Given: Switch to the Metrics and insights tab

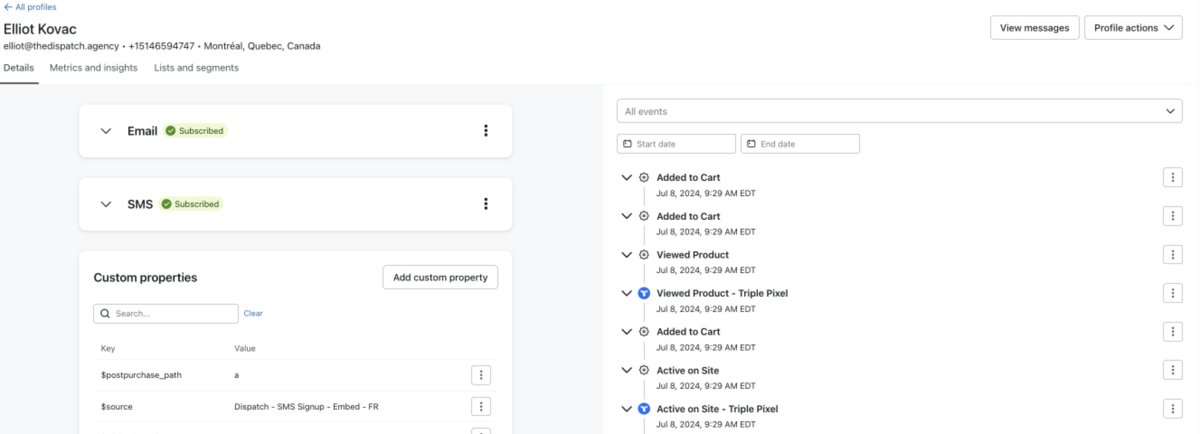Looking at the screenshot, I should [94, 68].
